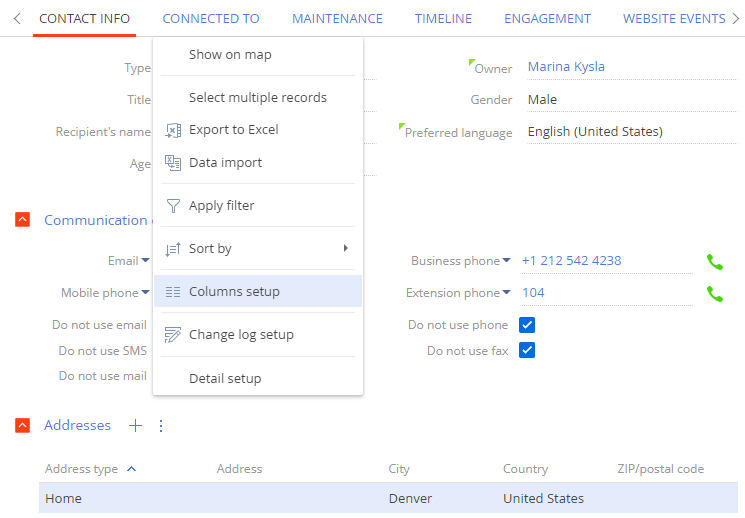Go to the previous tabs with left arrow

[x=17, y=19]
